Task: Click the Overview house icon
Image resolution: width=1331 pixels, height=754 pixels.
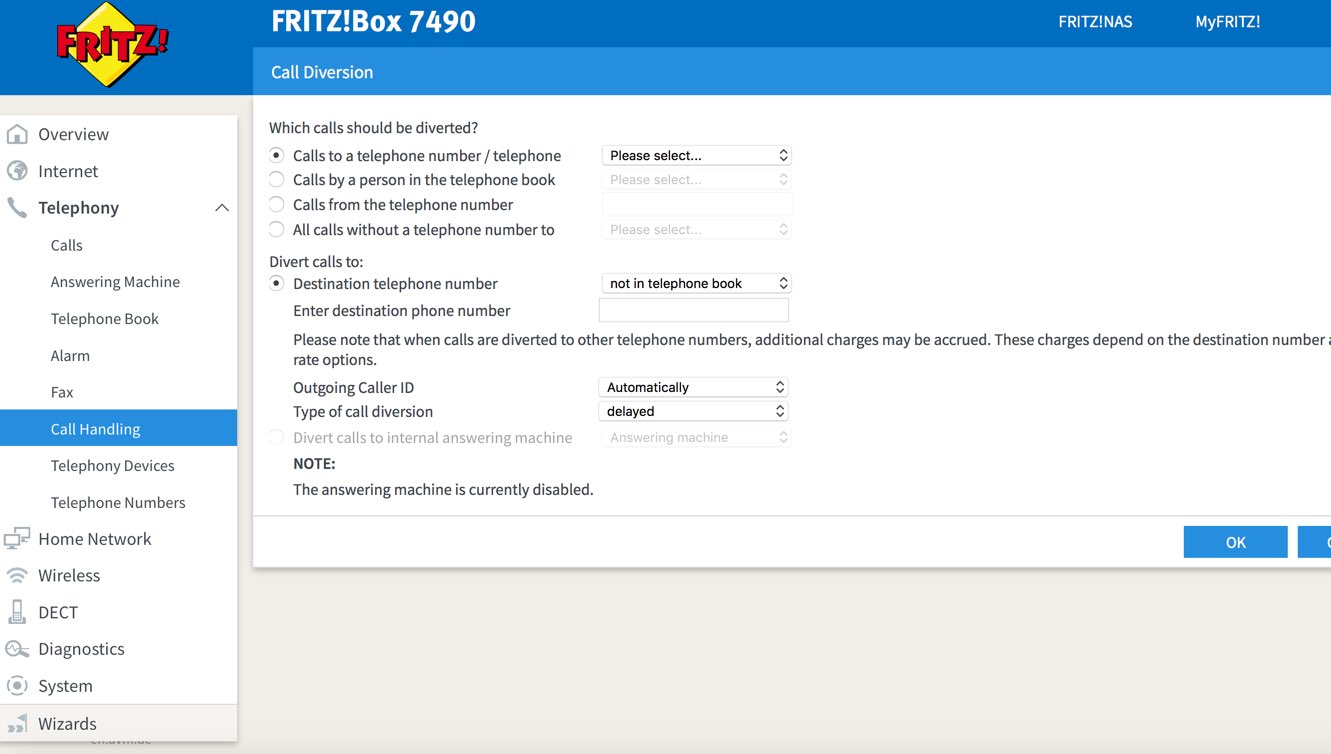Action: [x=17, y=134]
